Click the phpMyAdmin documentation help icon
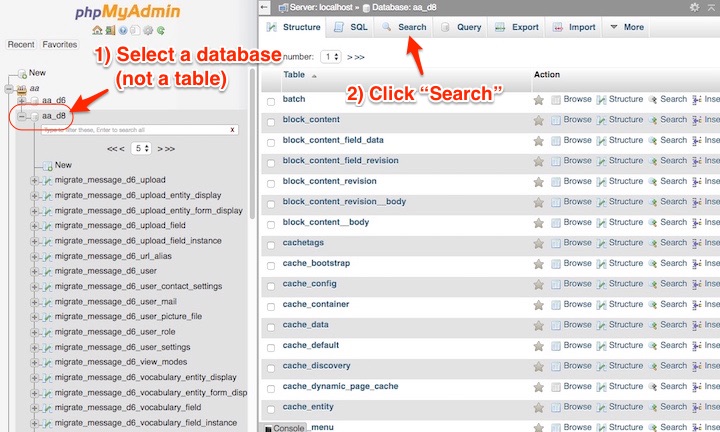This screenshot has width=720, height=432. click(x=123, y=30)
